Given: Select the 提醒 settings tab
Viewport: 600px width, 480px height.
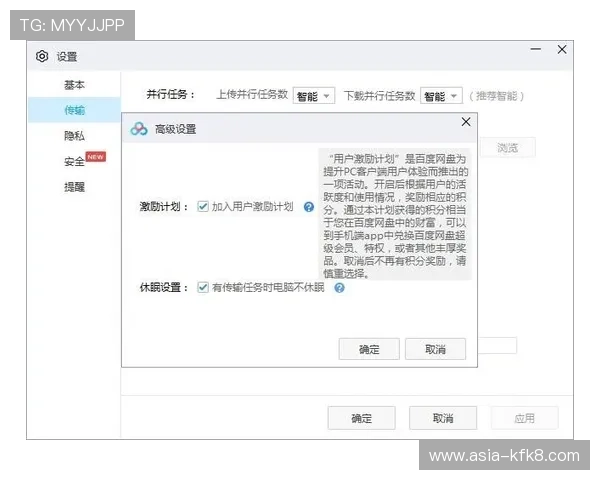Looking at the screenshot, I should tap(74, 187).
